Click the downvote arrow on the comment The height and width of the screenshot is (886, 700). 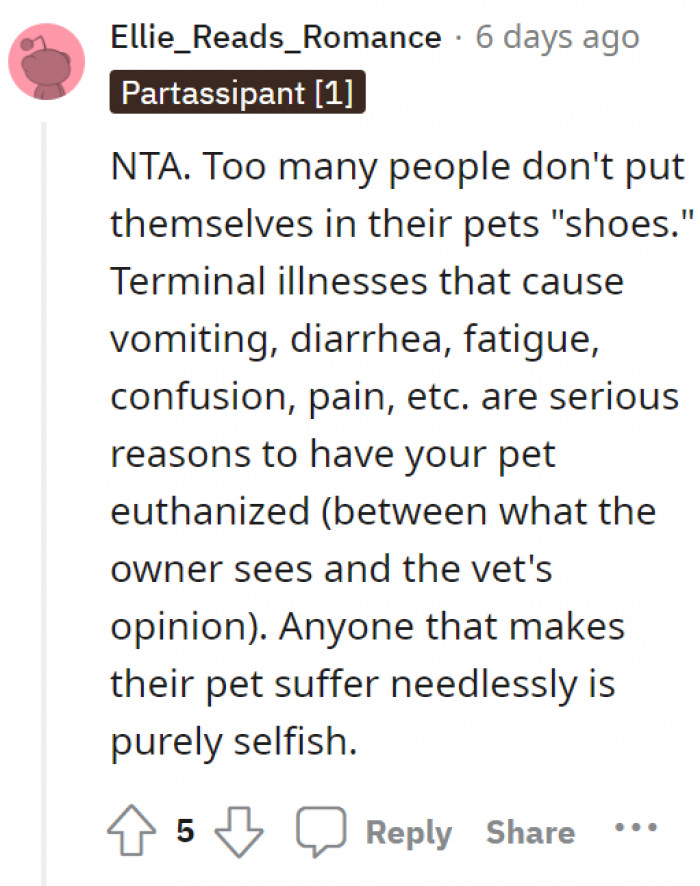[x=238, y=828]
